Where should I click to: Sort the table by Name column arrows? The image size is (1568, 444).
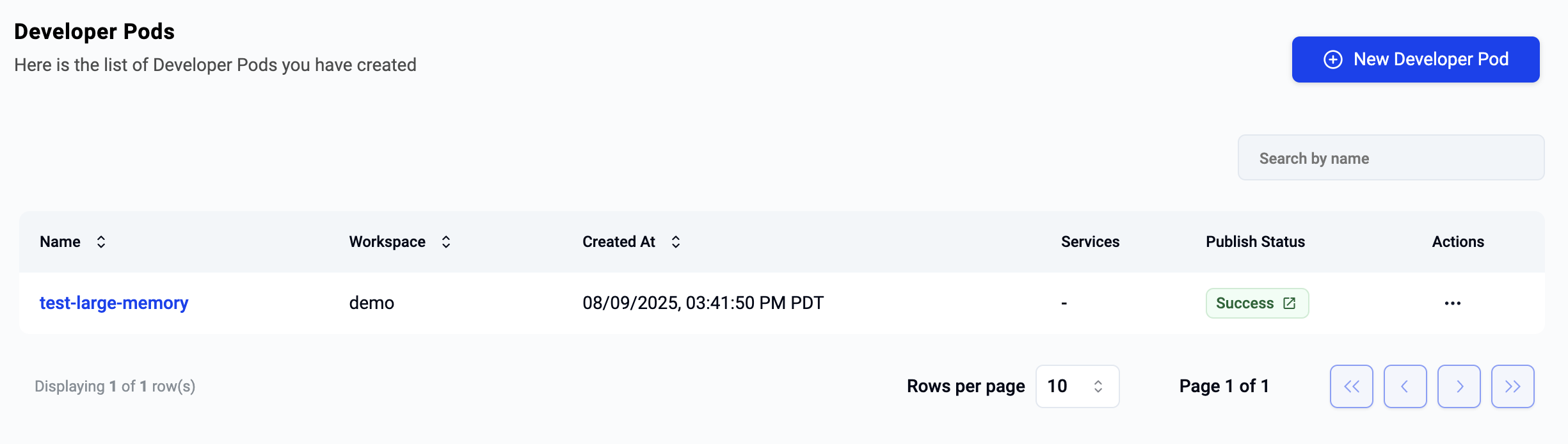point(101,242)
